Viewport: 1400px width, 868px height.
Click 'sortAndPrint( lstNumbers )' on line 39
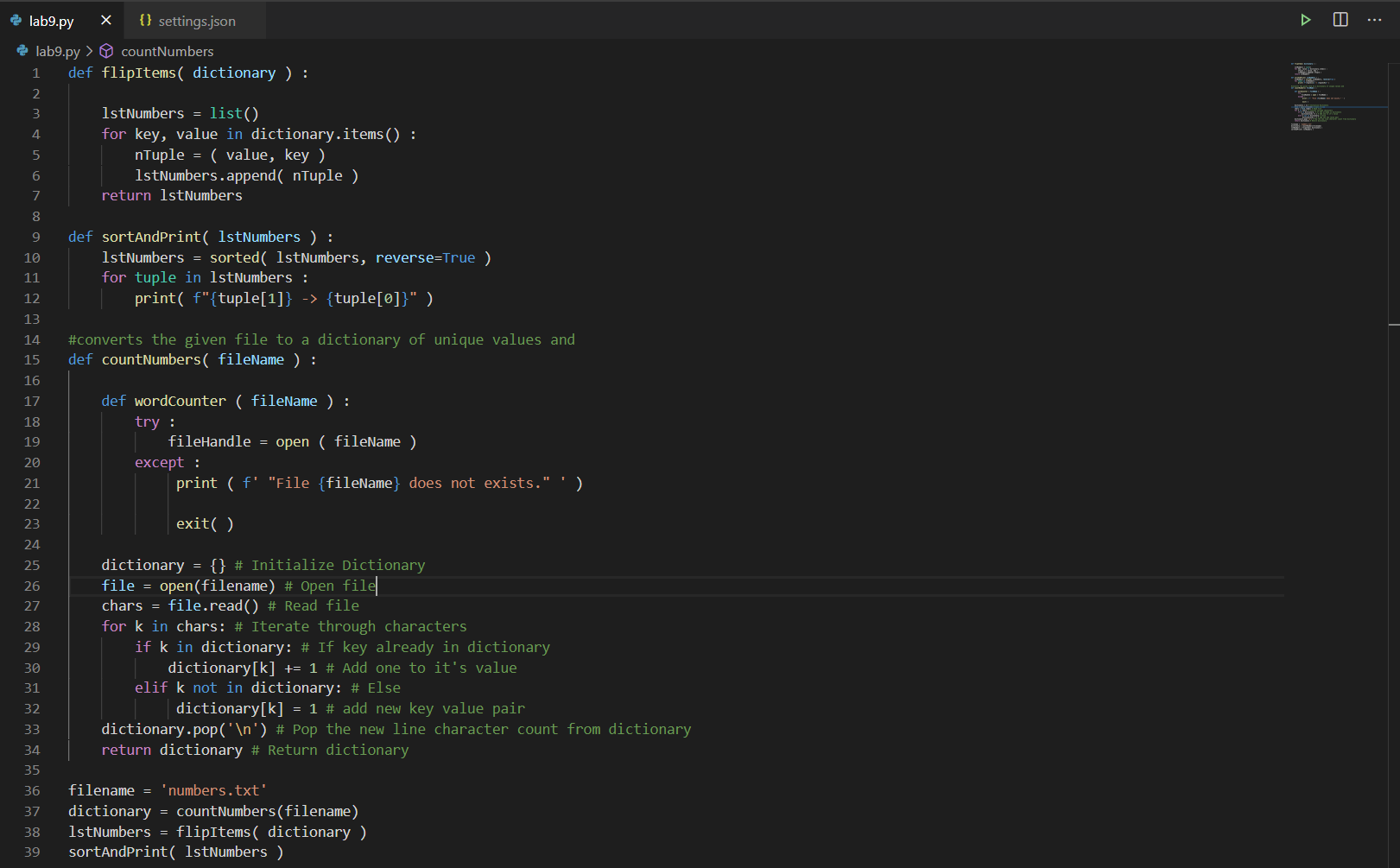(176, 852)
